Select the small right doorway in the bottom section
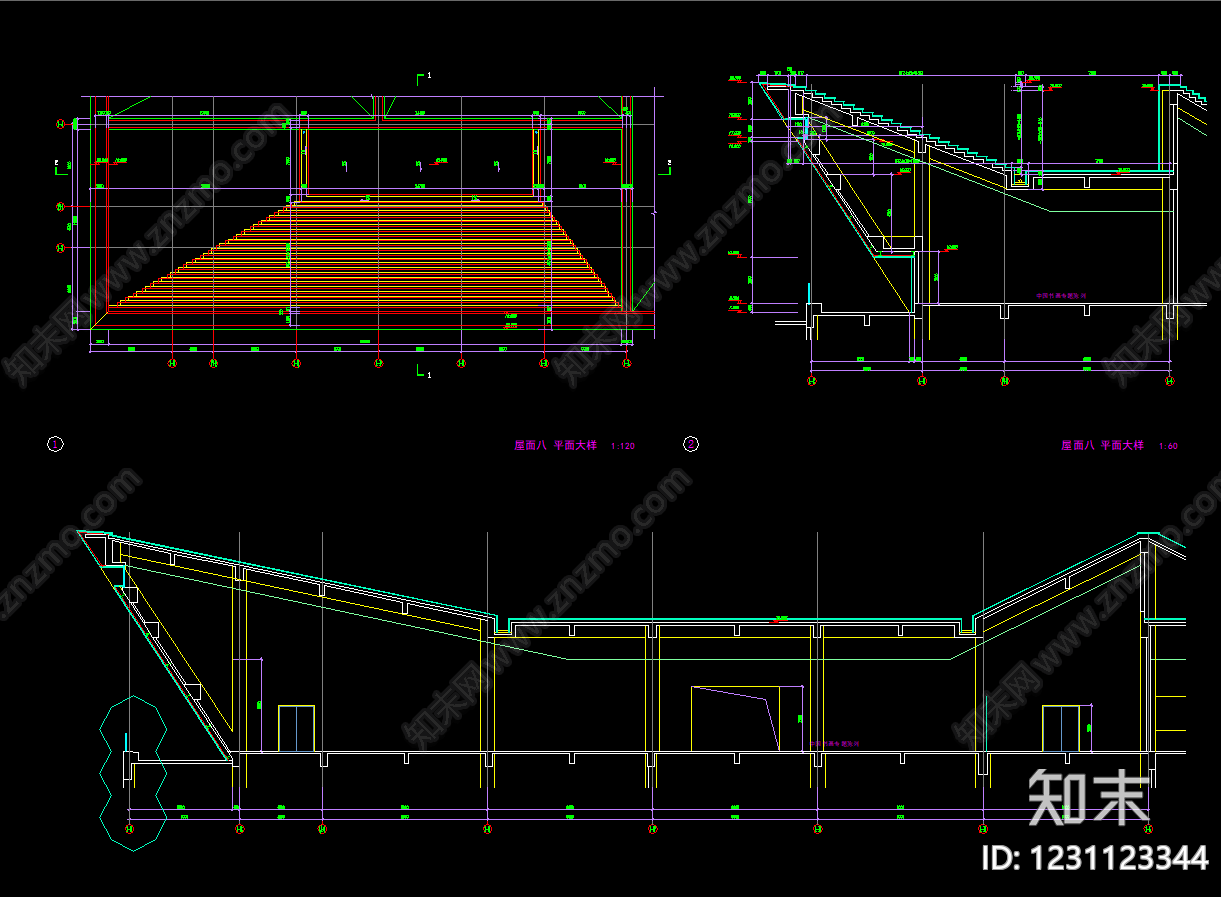The image size is (1221, 897). coord(1061,728)
